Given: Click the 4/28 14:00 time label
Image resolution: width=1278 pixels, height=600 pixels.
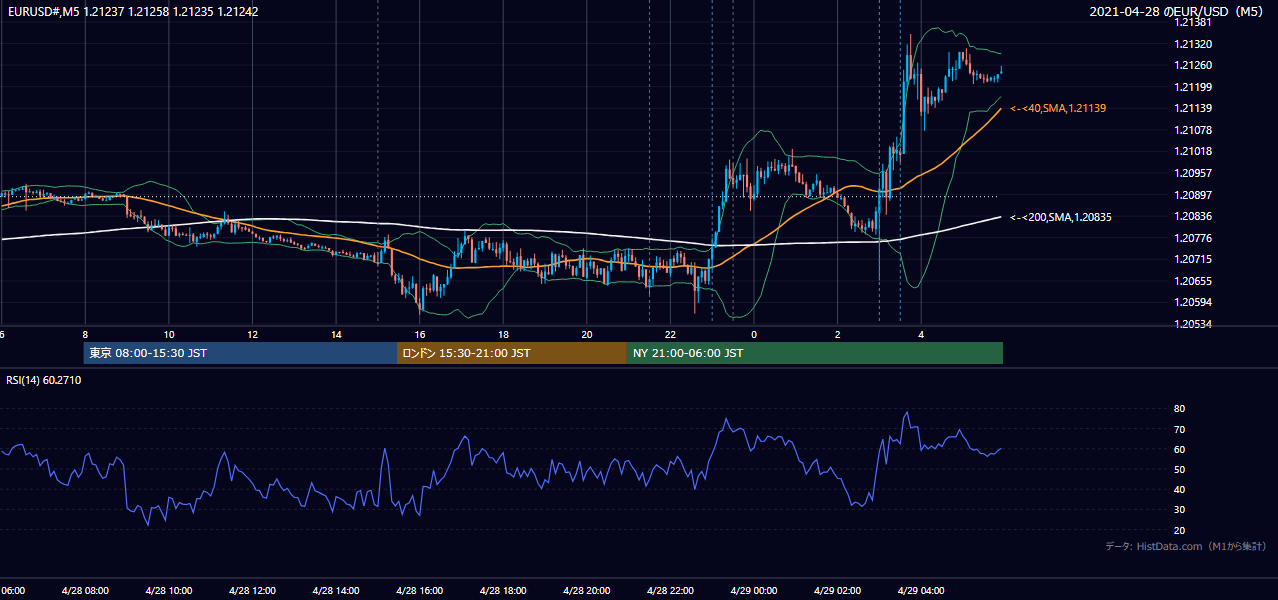Looking at the screenshot, I should (336, 591).
